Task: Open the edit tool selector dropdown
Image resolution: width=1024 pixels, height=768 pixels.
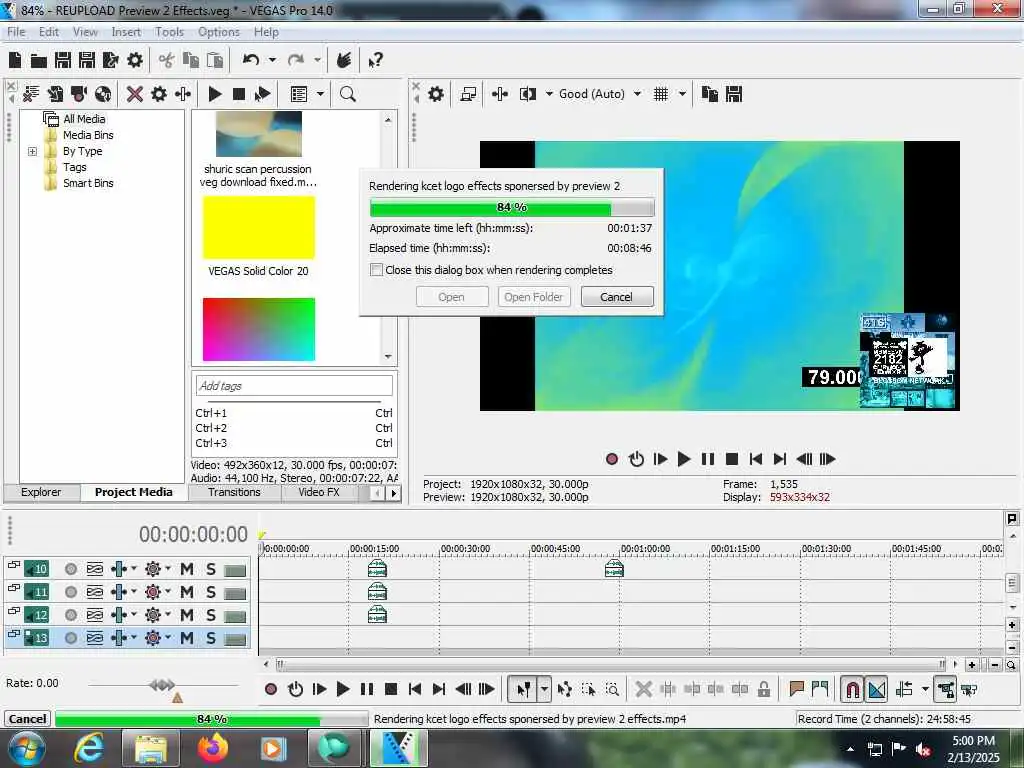Action: pos(544,689)
